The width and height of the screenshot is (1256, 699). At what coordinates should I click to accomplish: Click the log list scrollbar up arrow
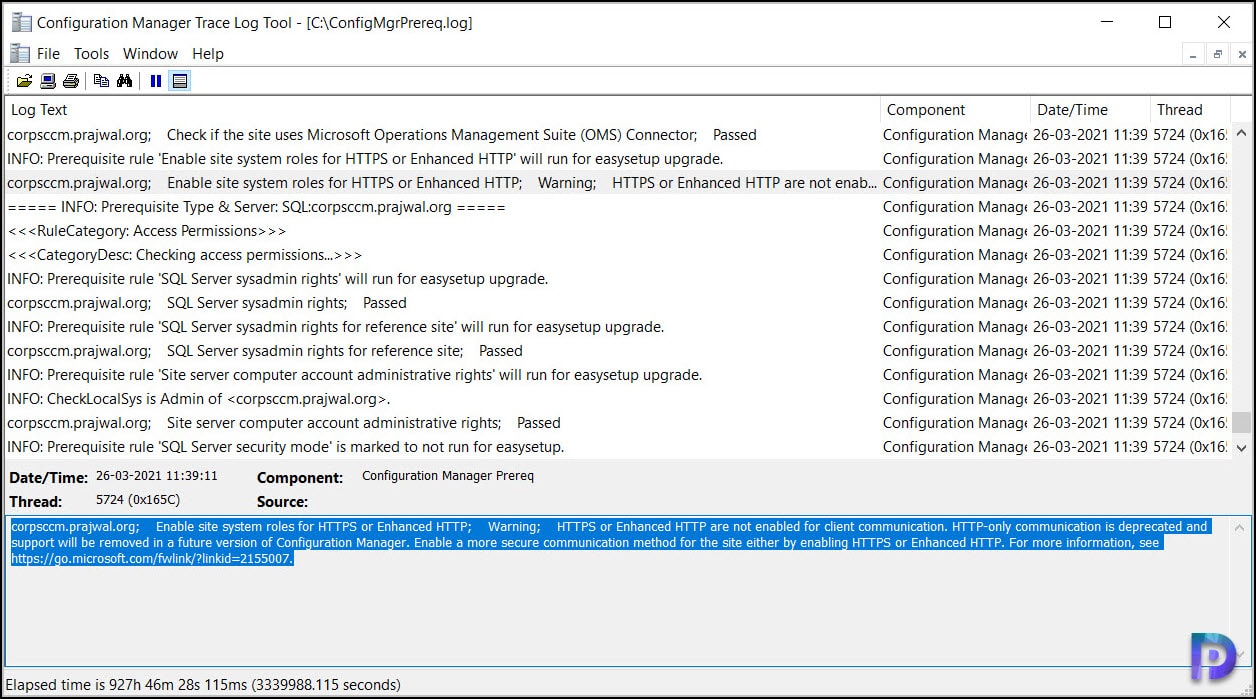1241,133
